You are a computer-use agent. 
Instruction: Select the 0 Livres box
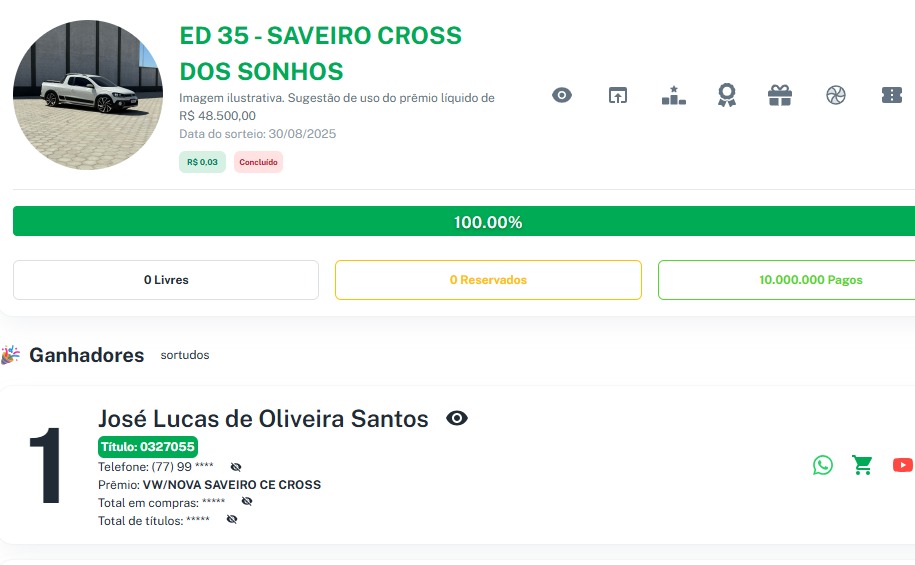pos(166,280)
